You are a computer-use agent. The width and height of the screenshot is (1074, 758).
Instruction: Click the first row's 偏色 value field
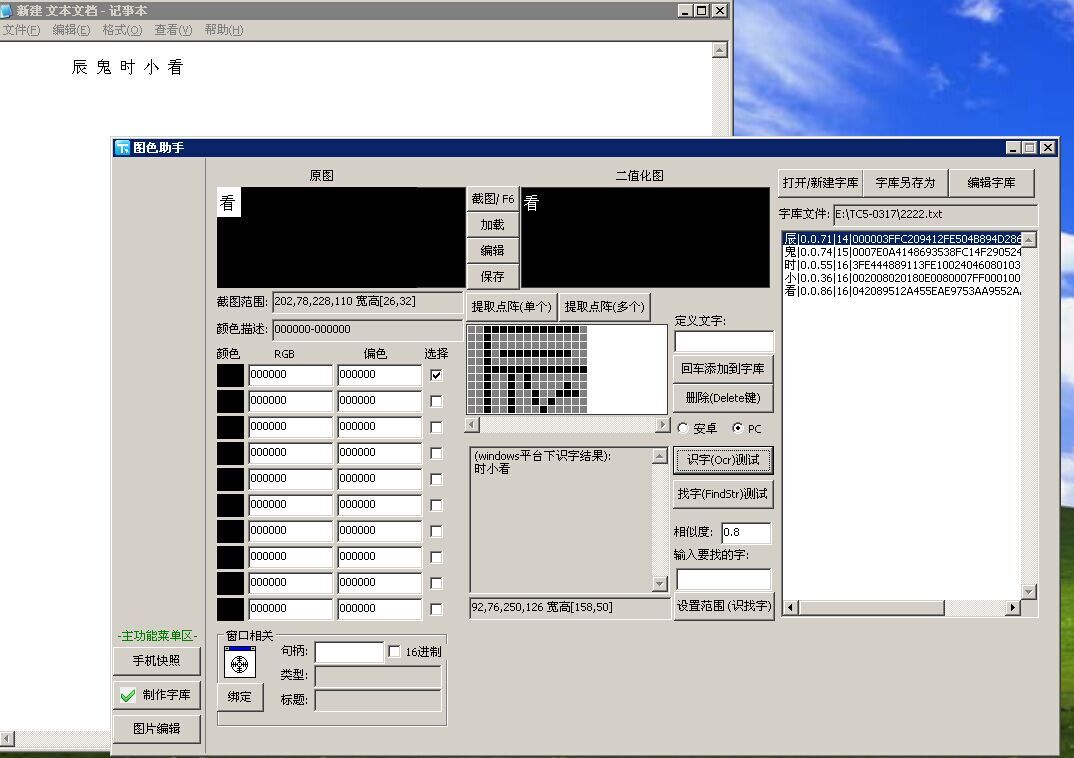pyautogui.click(x=379, y=375)
